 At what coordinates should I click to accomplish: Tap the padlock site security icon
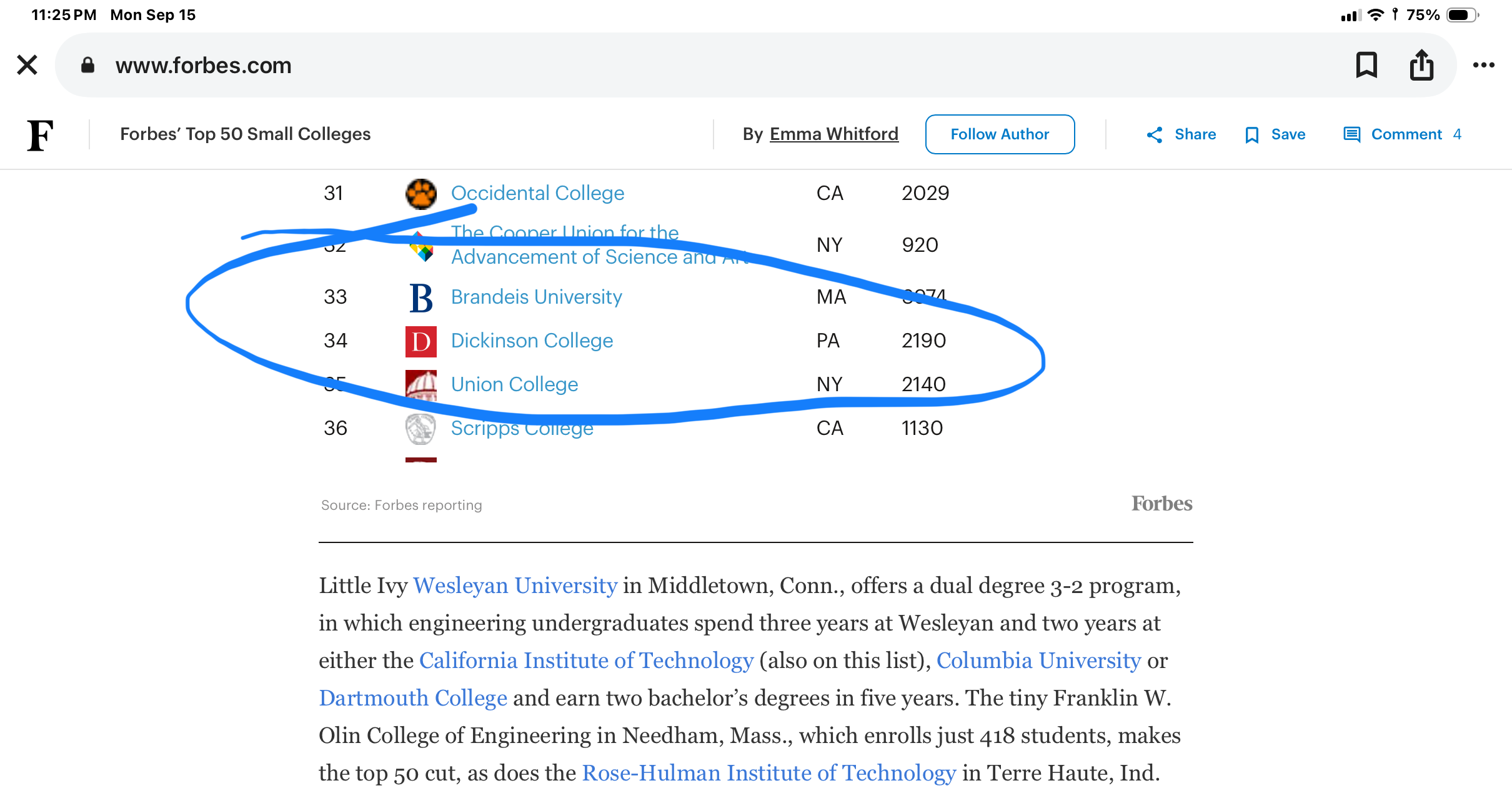88,65
